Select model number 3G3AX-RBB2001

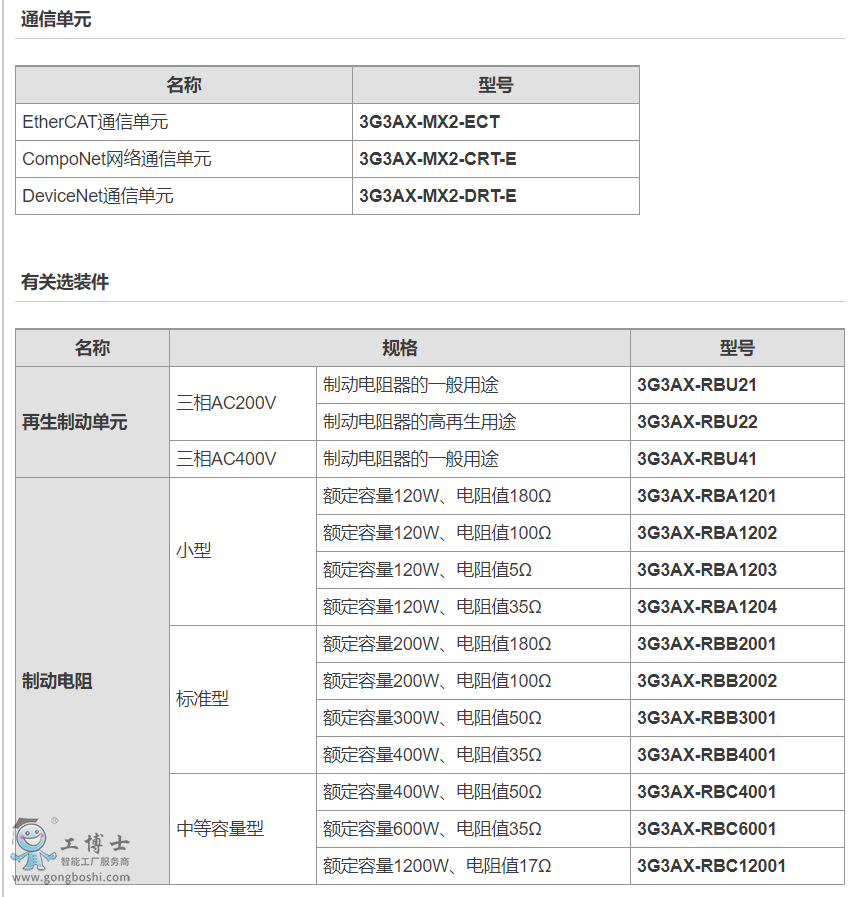(x=706, y=644)
